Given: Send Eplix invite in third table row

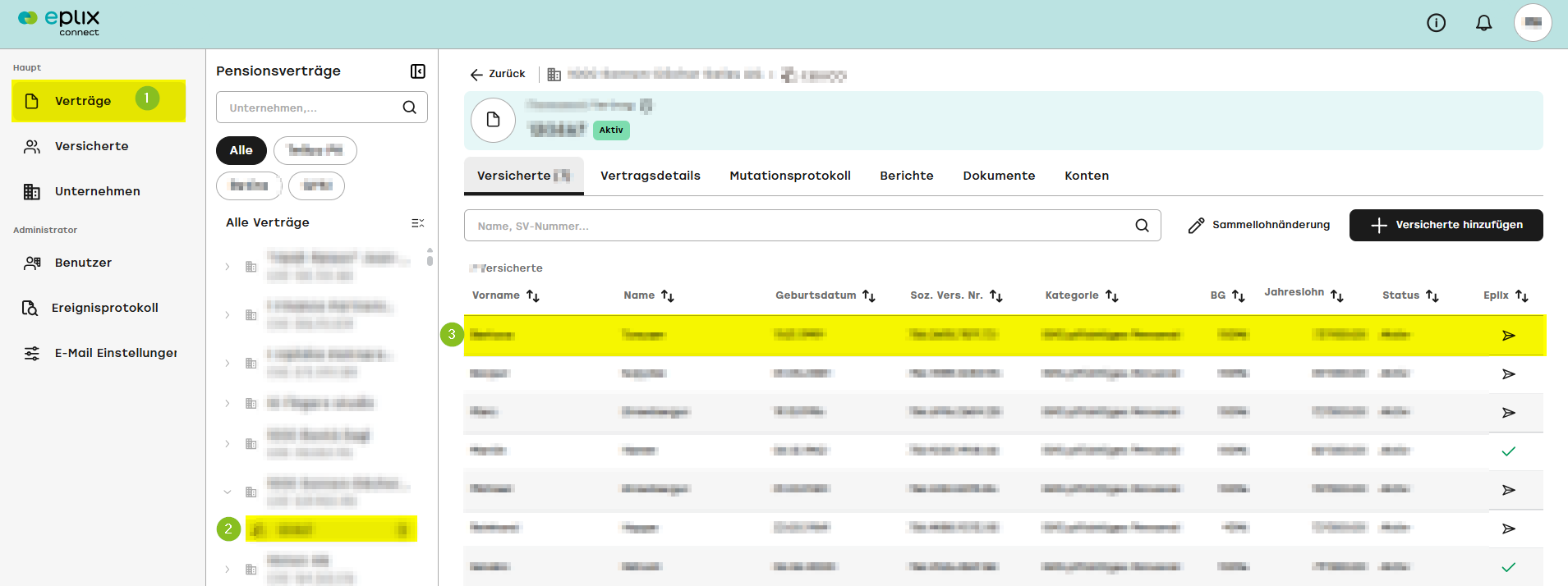Looking at the screenshot, I should pyautogui.click(x=1509, y=413).
